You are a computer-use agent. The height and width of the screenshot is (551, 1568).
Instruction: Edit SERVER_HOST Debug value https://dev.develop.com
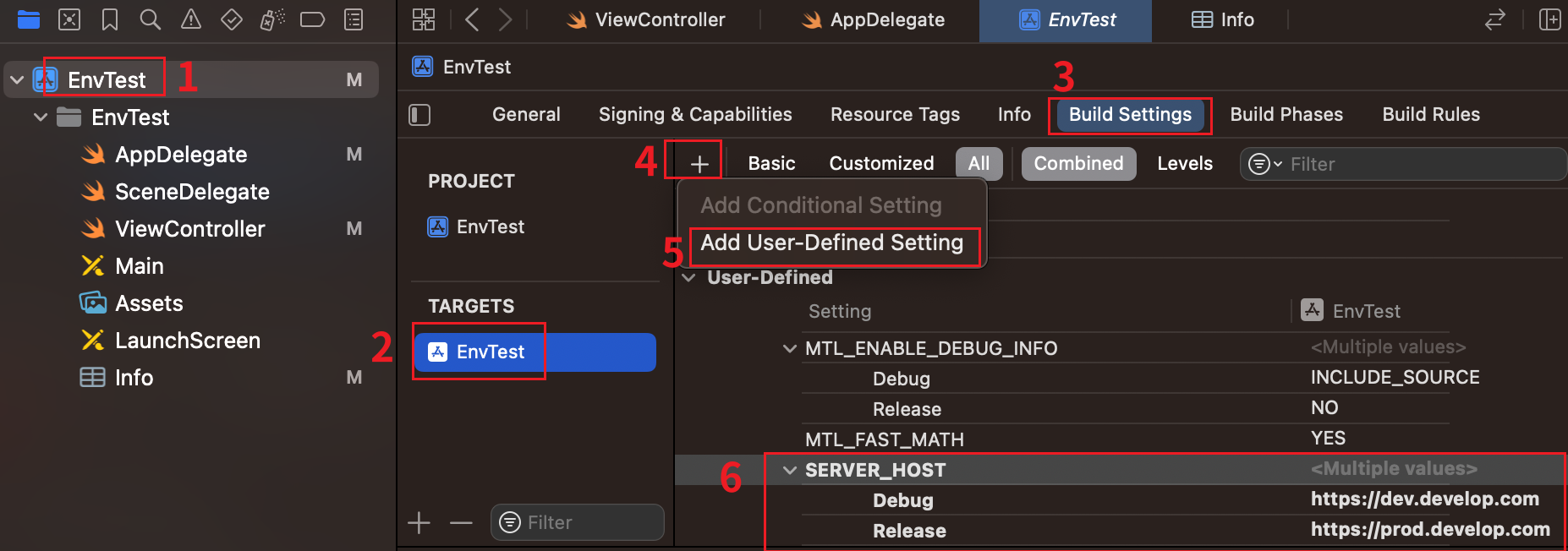pos(1425,499)
